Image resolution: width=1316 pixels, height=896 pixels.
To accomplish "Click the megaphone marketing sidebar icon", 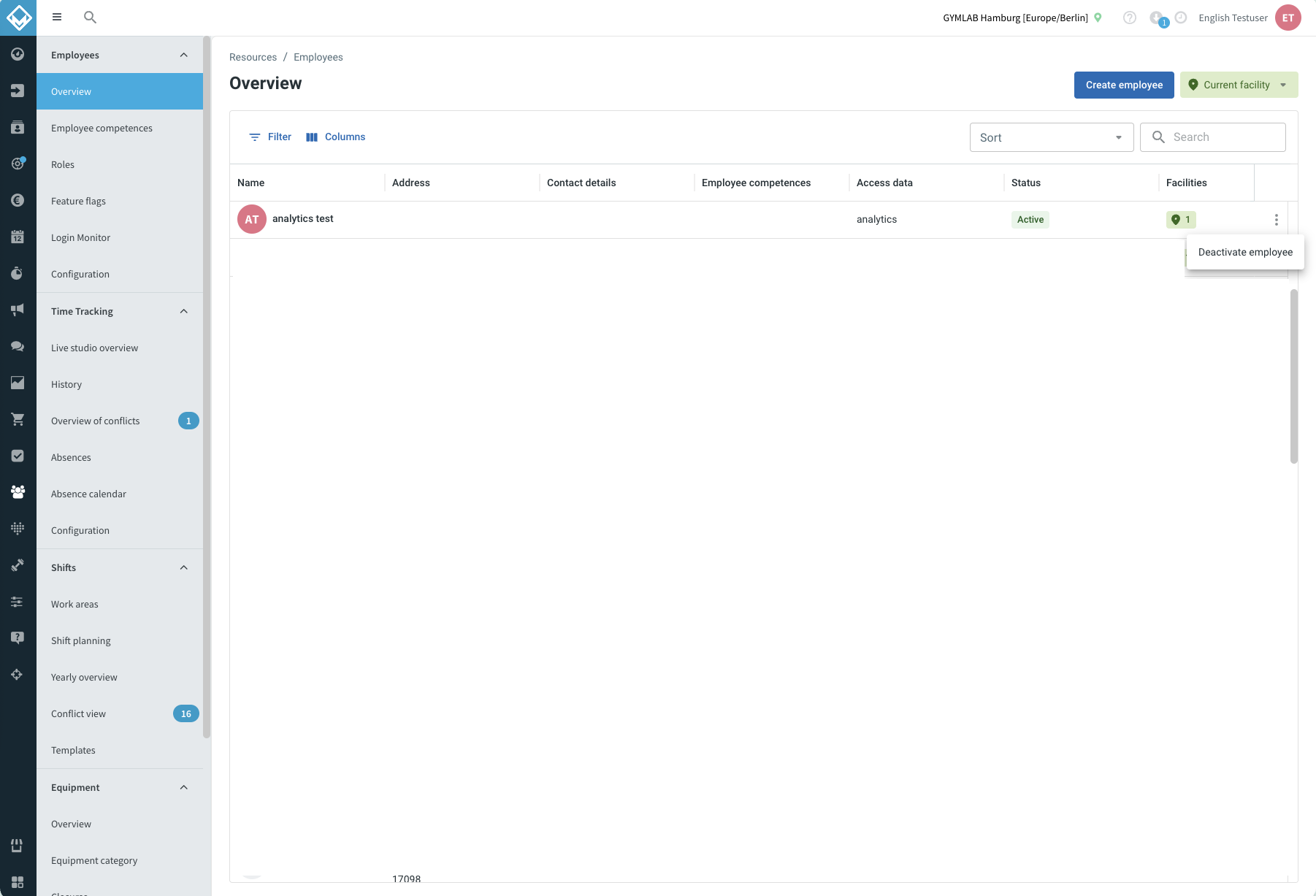I will click(x=18, y=310).
